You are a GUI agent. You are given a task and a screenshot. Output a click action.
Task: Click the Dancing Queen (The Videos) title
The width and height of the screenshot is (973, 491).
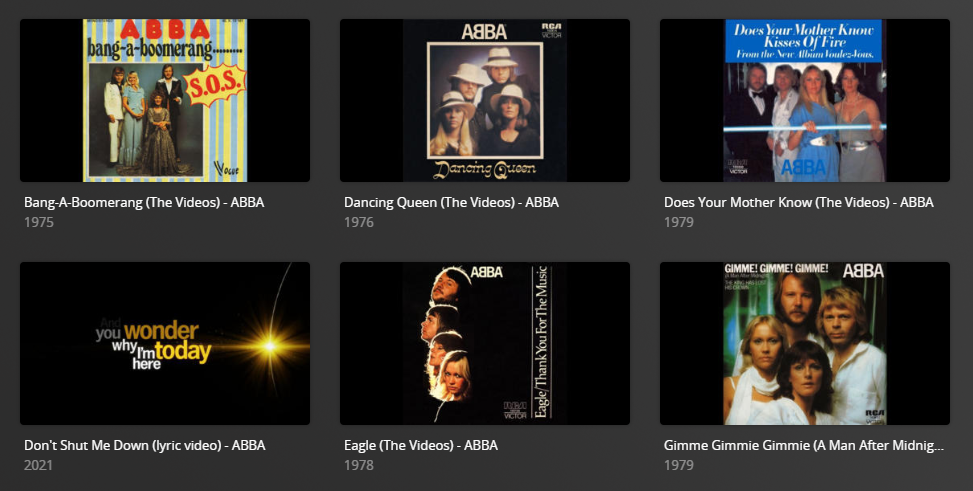pyautogui.click(x=451, y=202)
